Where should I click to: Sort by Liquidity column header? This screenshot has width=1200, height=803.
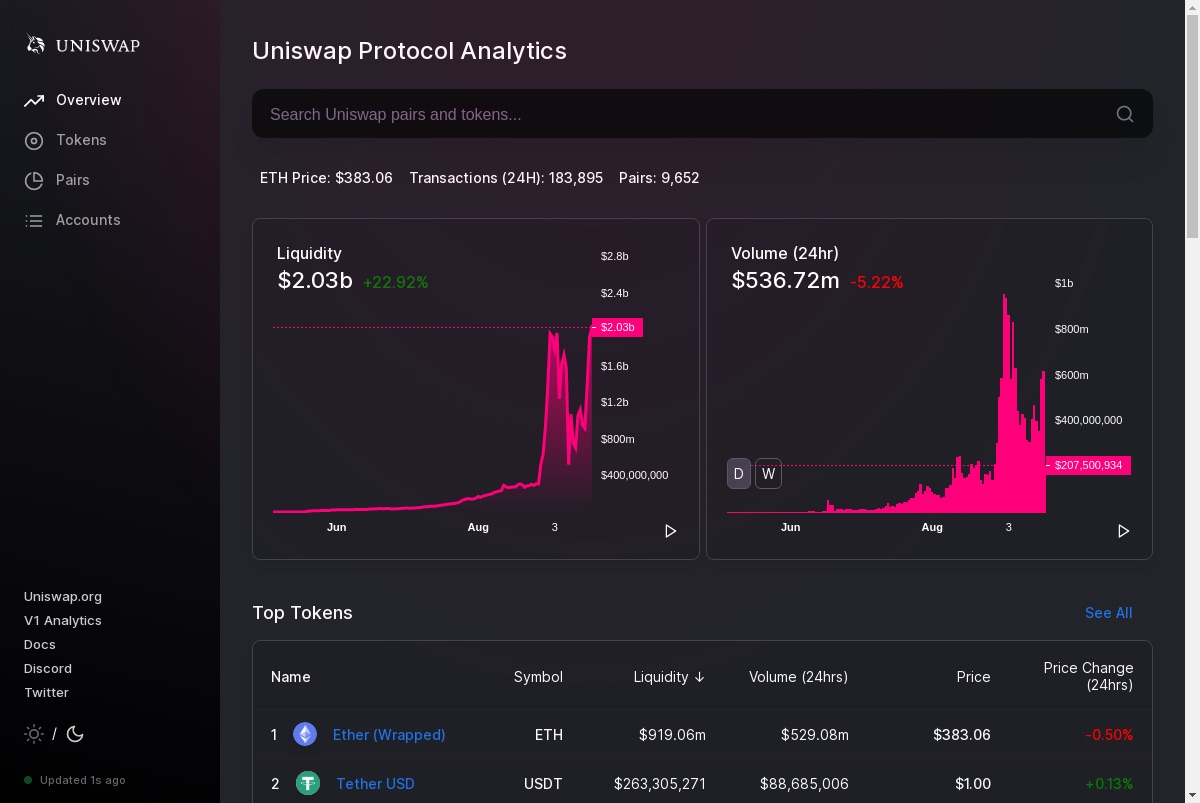pos(669,677)
